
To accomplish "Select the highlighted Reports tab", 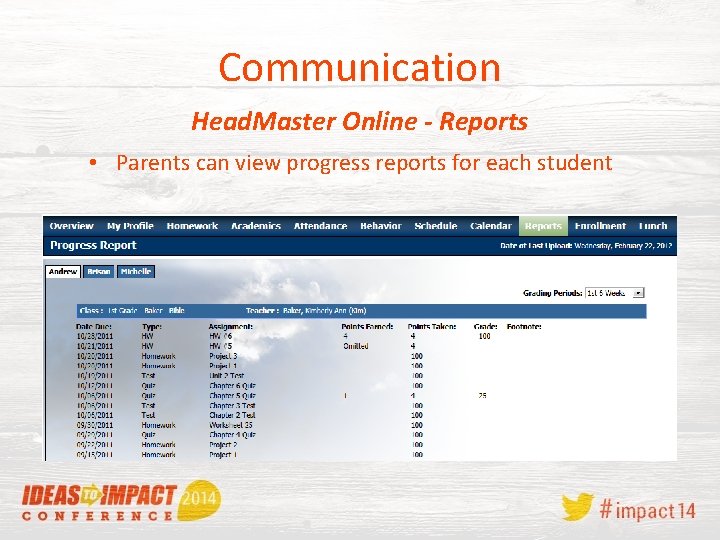I will coord(543,226).
